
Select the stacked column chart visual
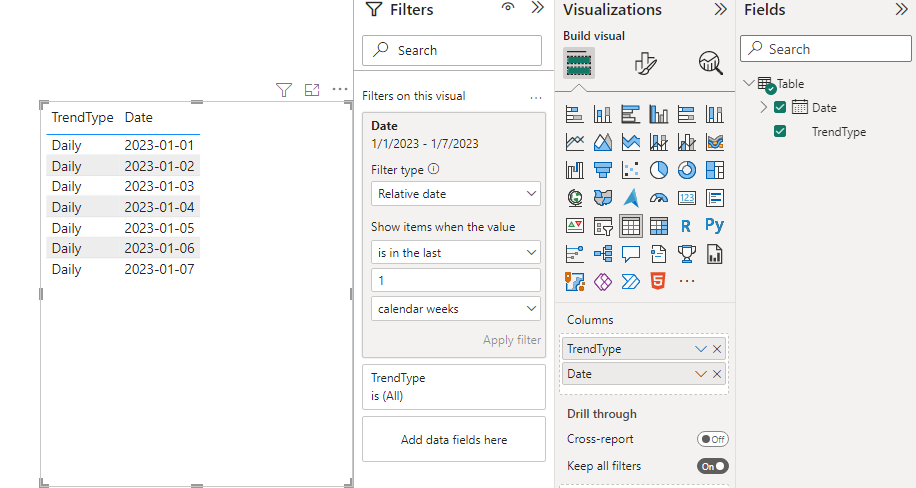coord(602,115)
